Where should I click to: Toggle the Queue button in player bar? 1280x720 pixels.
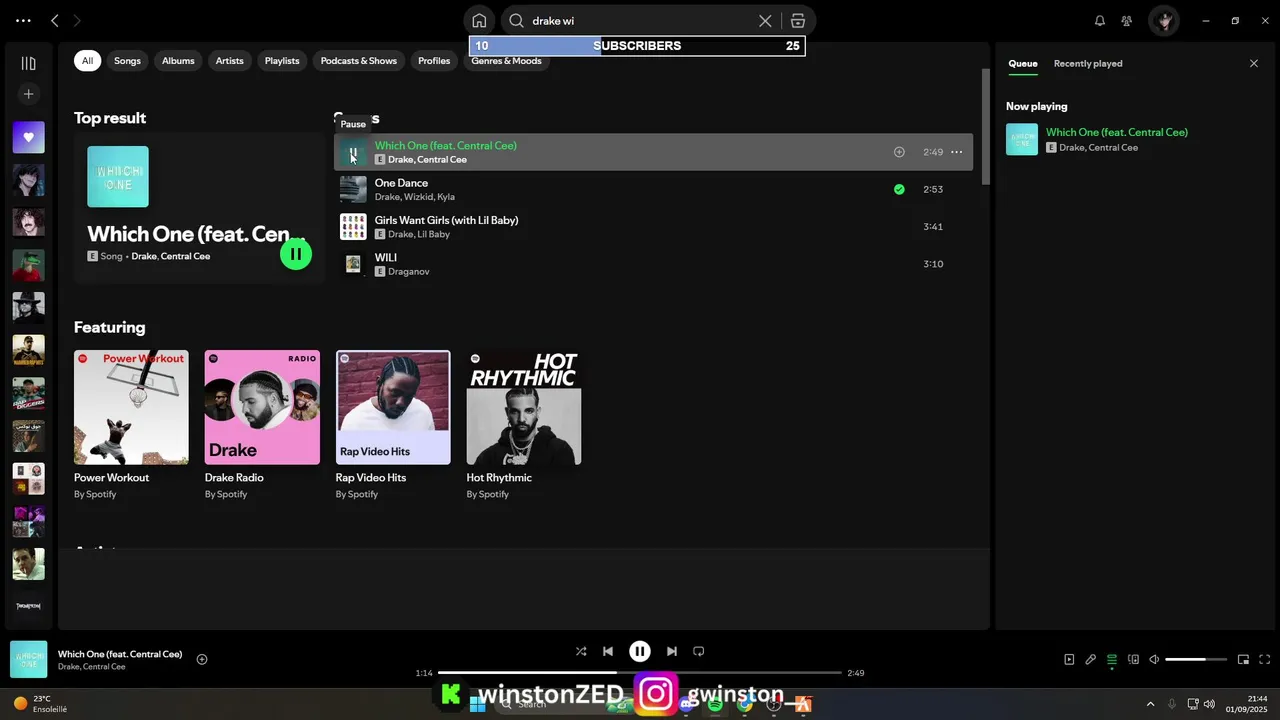coord(1112,659)
